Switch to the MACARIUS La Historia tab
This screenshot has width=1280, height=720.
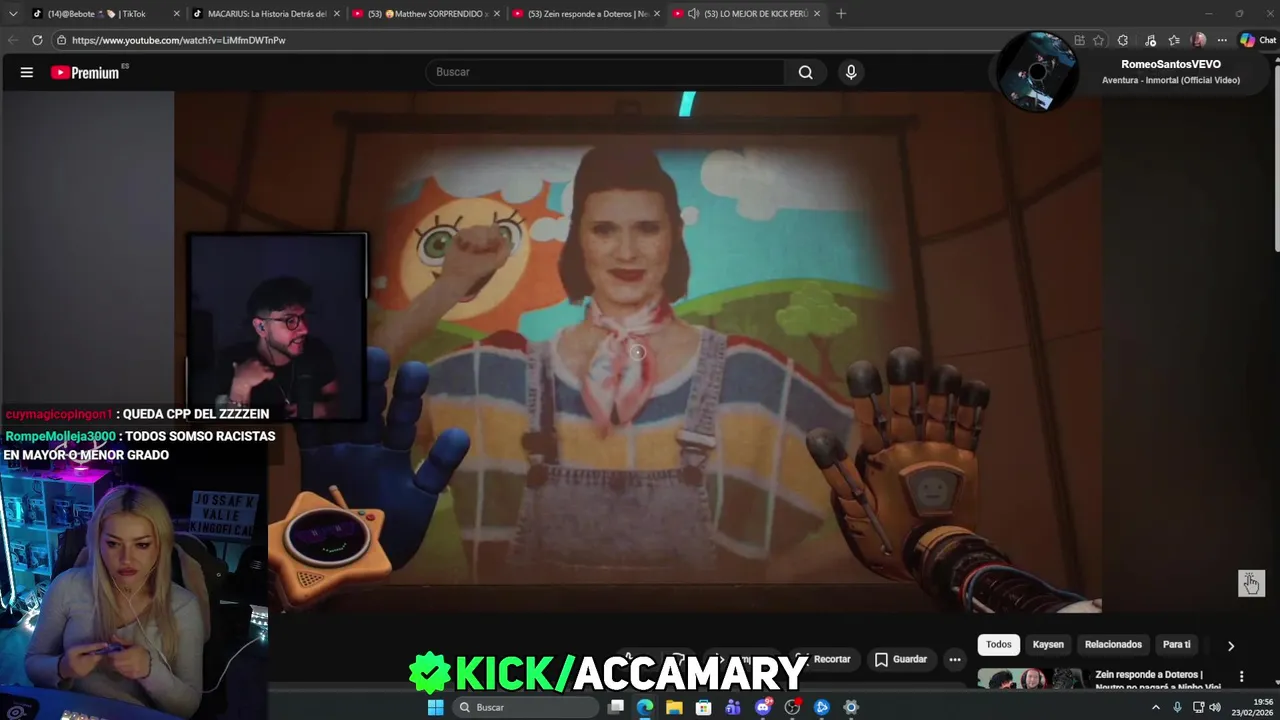coord(267,14)
